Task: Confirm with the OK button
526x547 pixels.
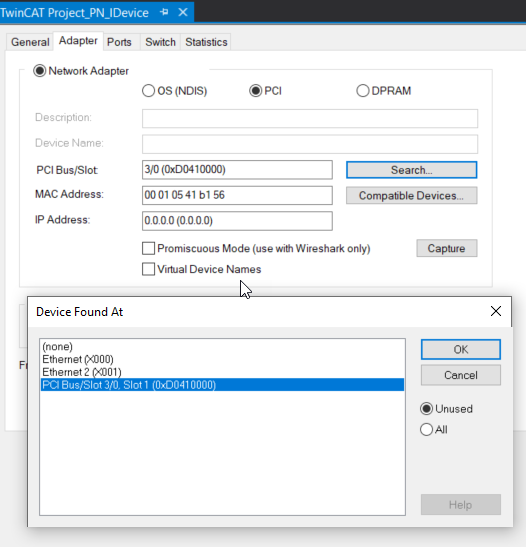Action: (461, 350)
